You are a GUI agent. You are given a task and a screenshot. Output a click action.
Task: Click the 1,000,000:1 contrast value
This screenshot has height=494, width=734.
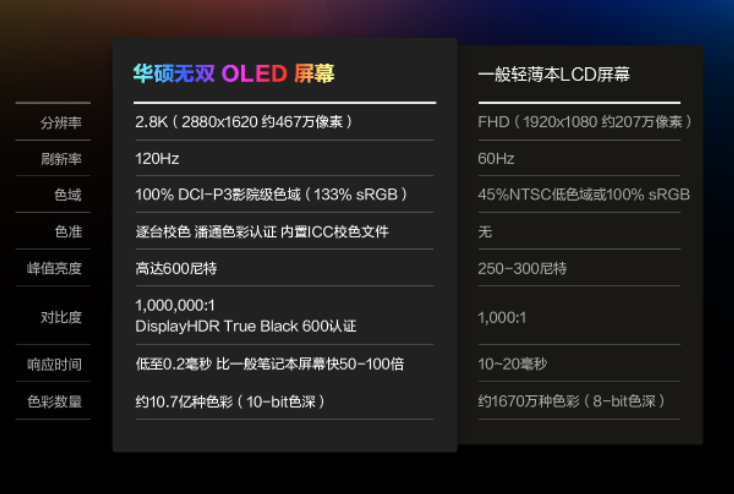coord(175,305)
